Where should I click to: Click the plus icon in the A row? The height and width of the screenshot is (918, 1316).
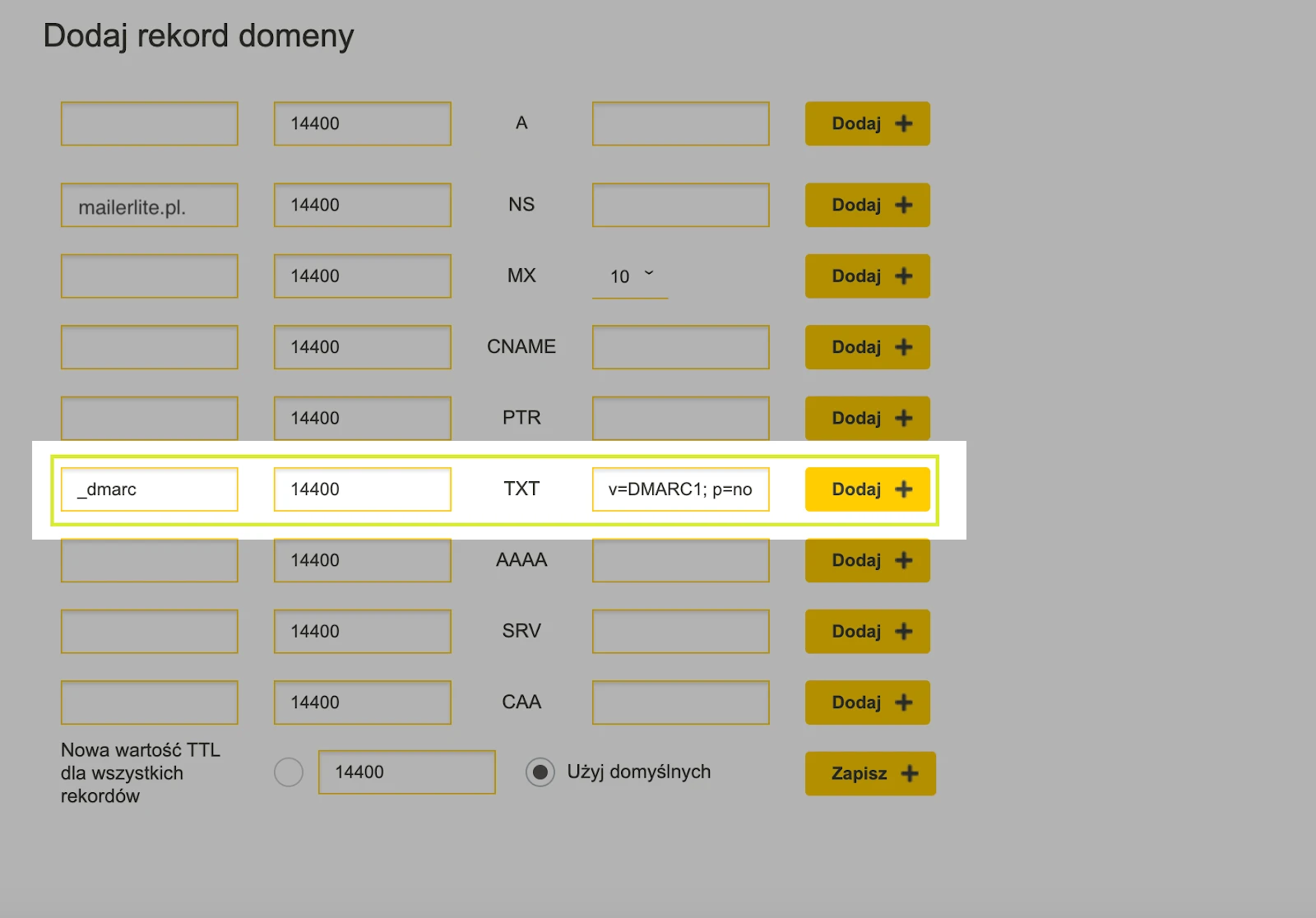pos(903,123)
